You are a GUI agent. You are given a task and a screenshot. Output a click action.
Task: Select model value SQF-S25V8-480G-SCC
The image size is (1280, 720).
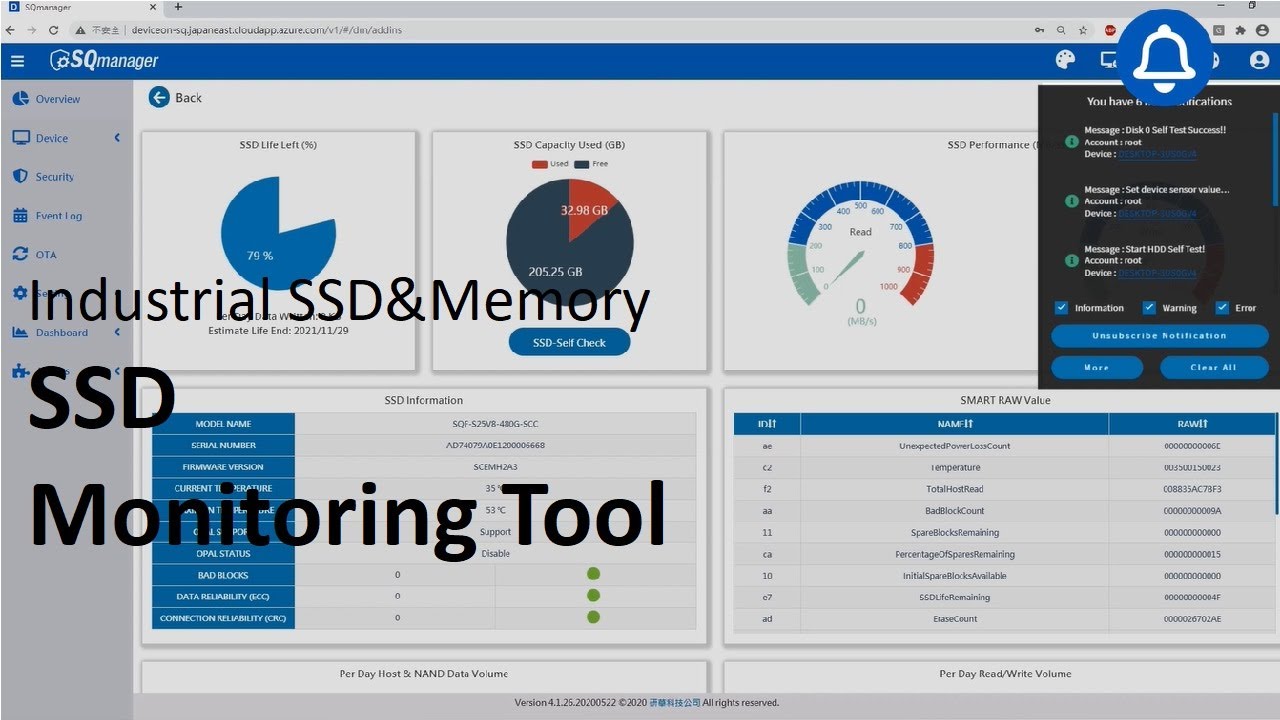click(x=495, y=424)
